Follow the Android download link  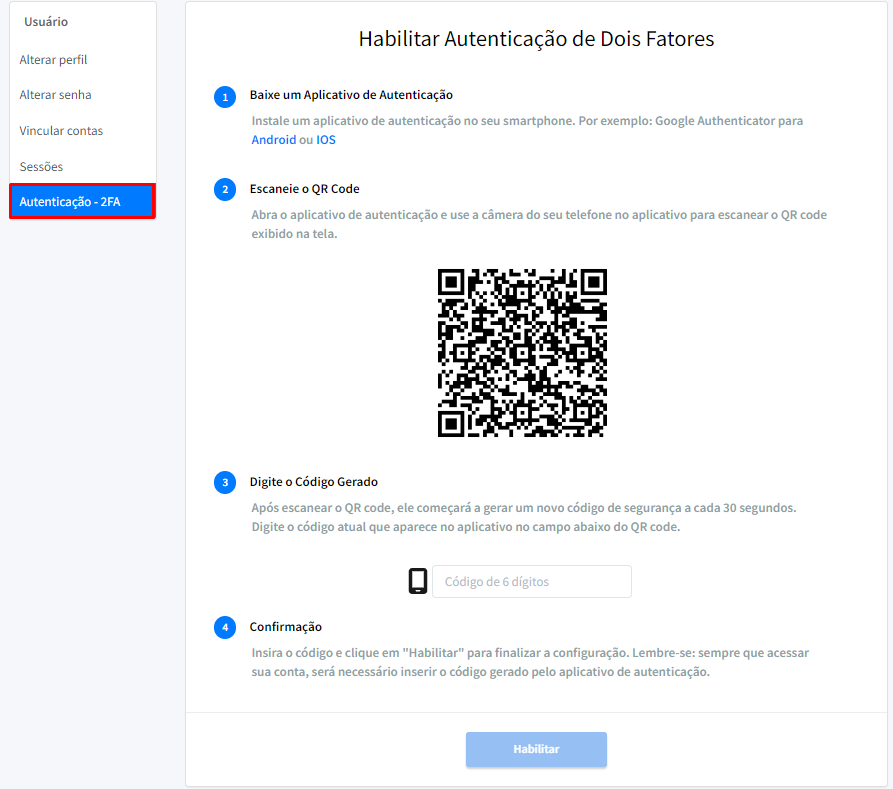274,140
